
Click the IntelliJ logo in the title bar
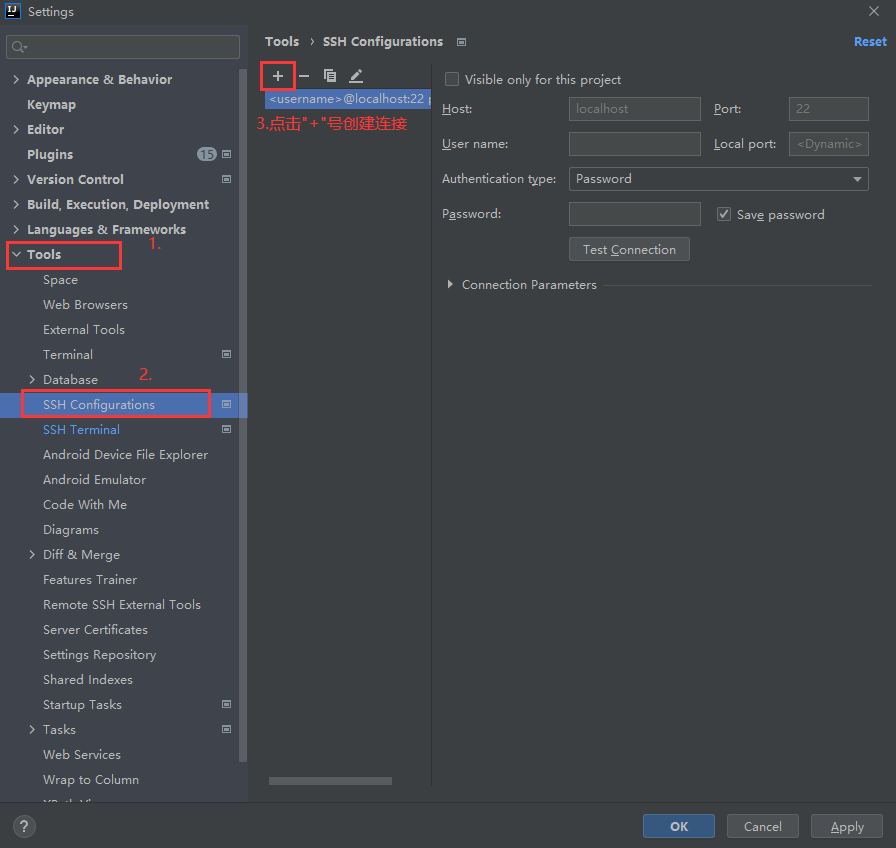pyautogui.click(x=13, y=11)
